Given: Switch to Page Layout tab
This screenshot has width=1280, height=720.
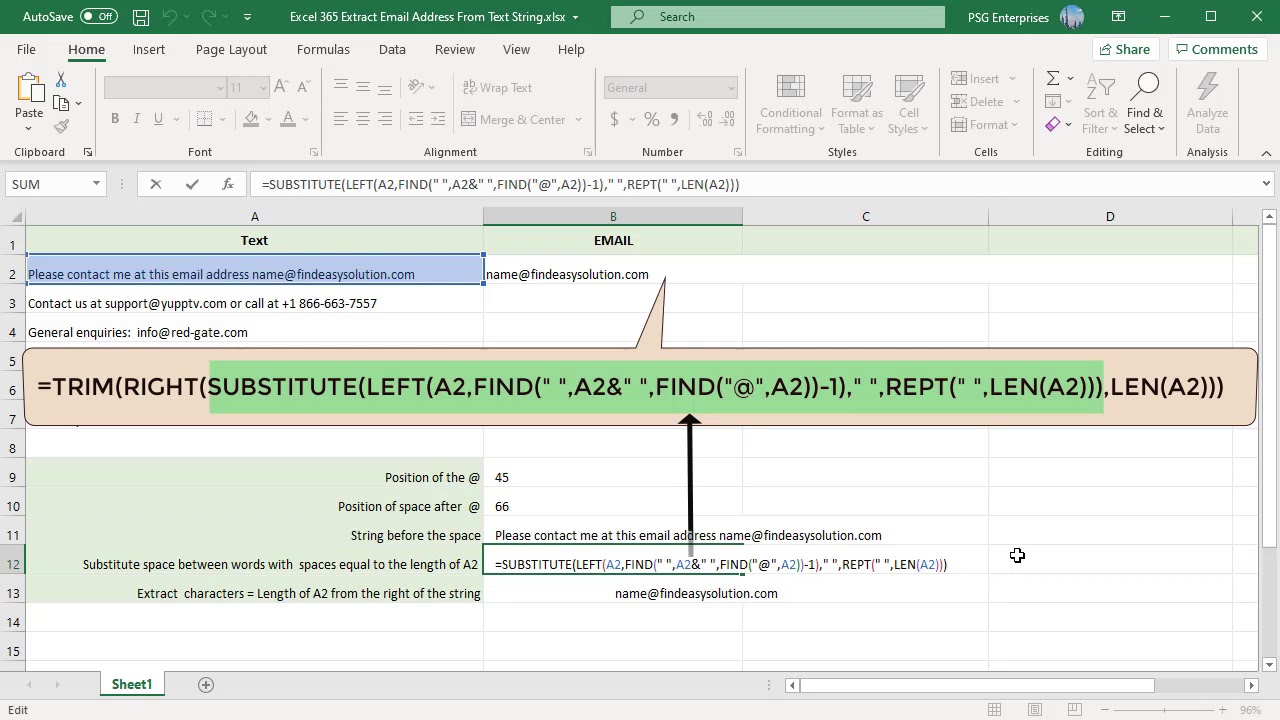Looking at the screenshot, I should [x=231, y=49].
